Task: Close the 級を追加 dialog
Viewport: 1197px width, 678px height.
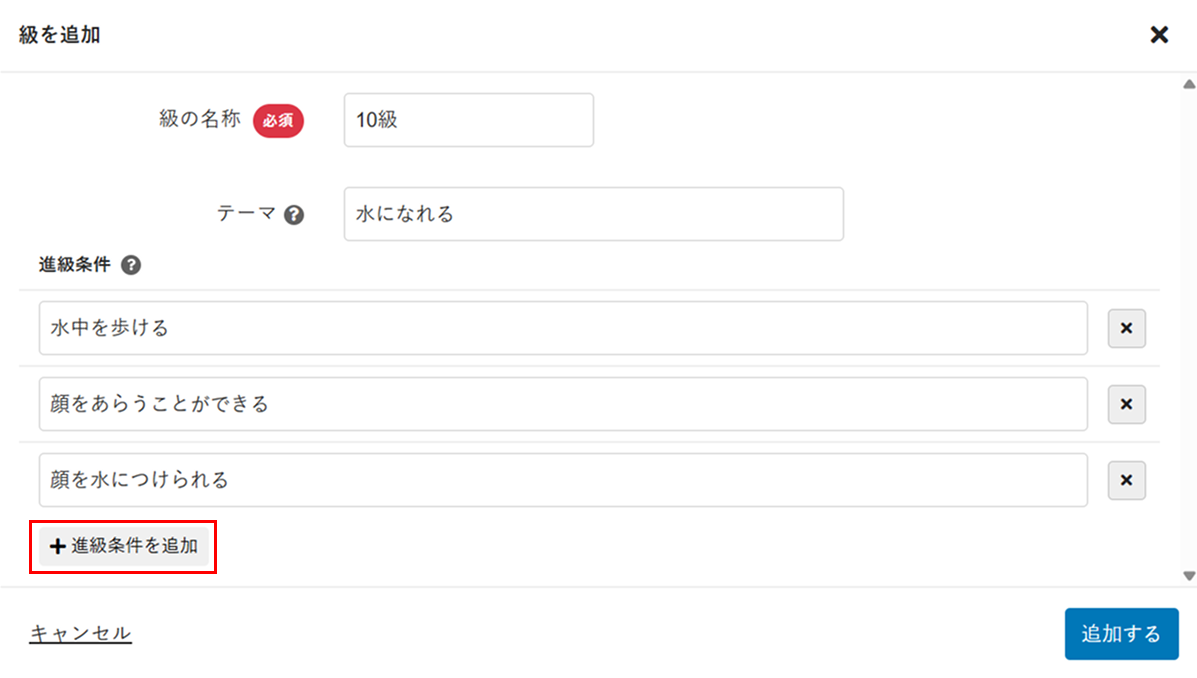Action: (1159, 35)
